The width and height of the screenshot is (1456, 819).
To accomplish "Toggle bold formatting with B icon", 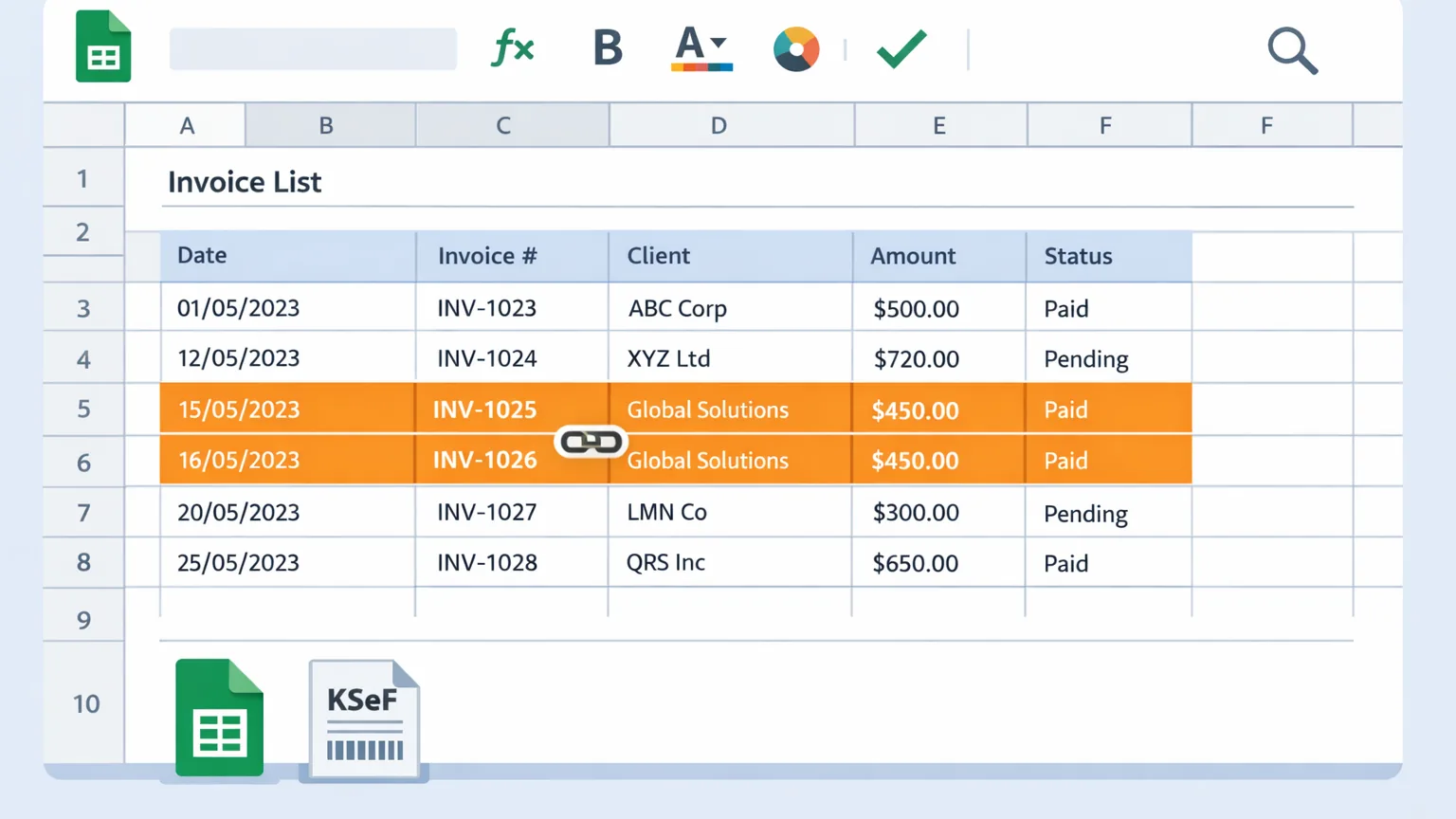I will point(608,47).
